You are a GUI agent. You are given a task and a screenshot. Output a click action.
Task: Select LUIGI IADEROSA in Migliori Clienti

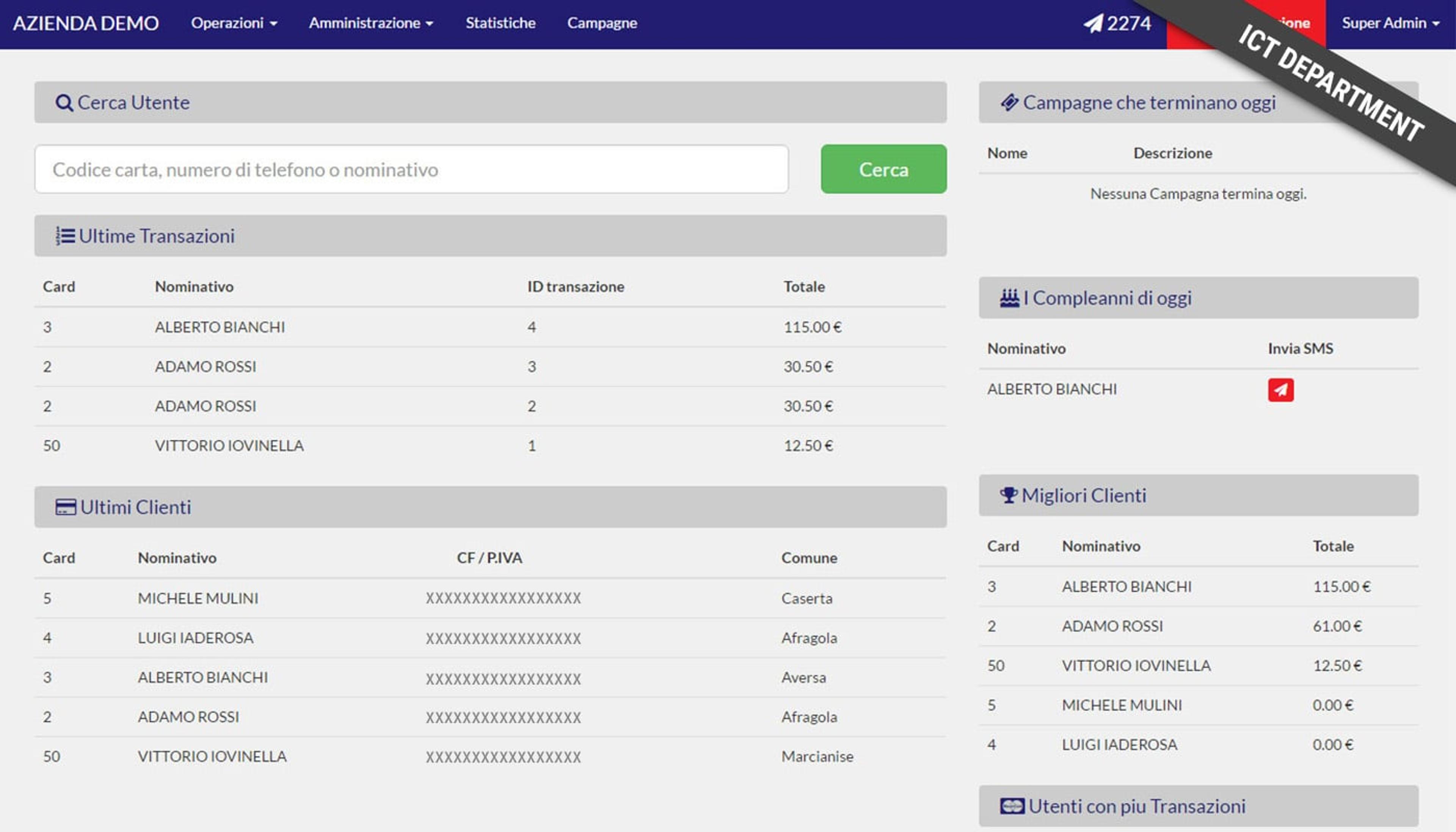[1120, 744]
